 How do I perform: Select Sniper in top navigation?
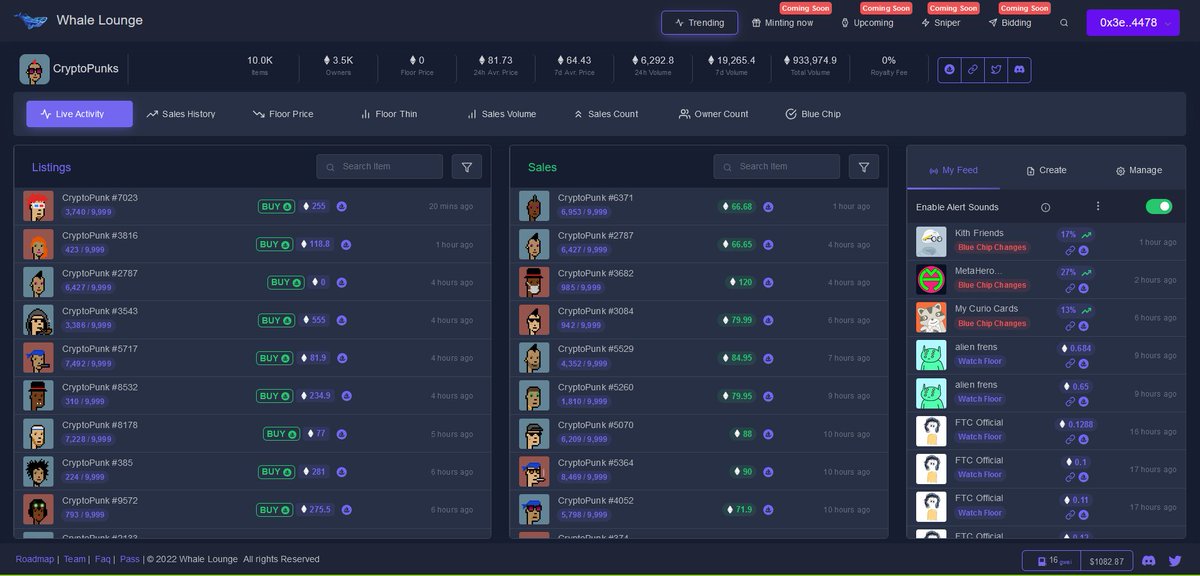click(941, 22)
